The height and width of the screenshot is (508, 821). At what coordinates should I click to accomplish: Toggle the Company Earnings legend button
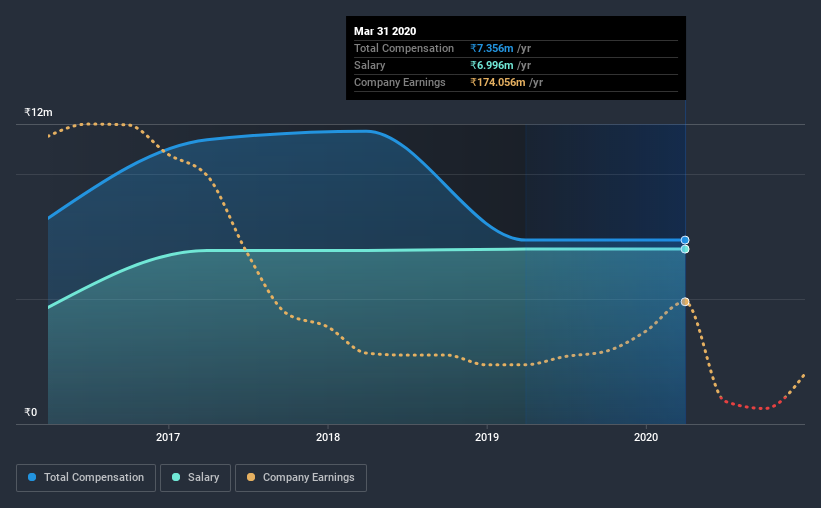[301, 478]
